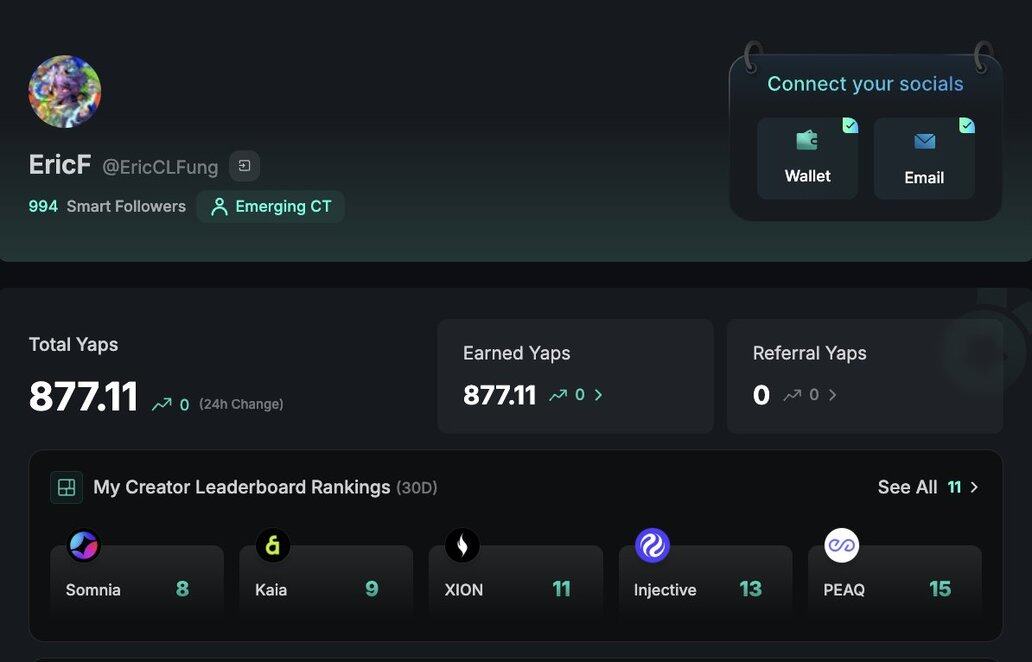Click the See All link
Image resolution: width=1032 pixels, height=662 pixels.
907,488
